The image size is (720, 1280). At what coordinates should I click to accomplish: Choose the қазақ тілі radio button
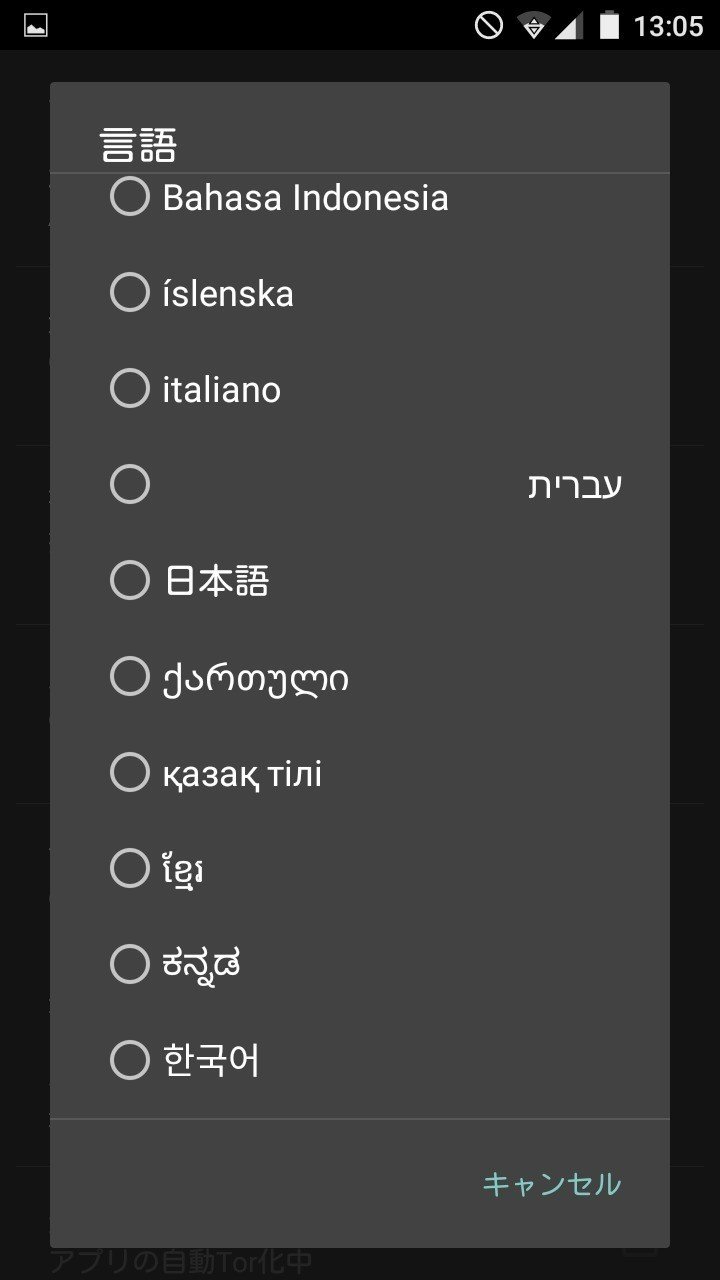tap(130, 772)
